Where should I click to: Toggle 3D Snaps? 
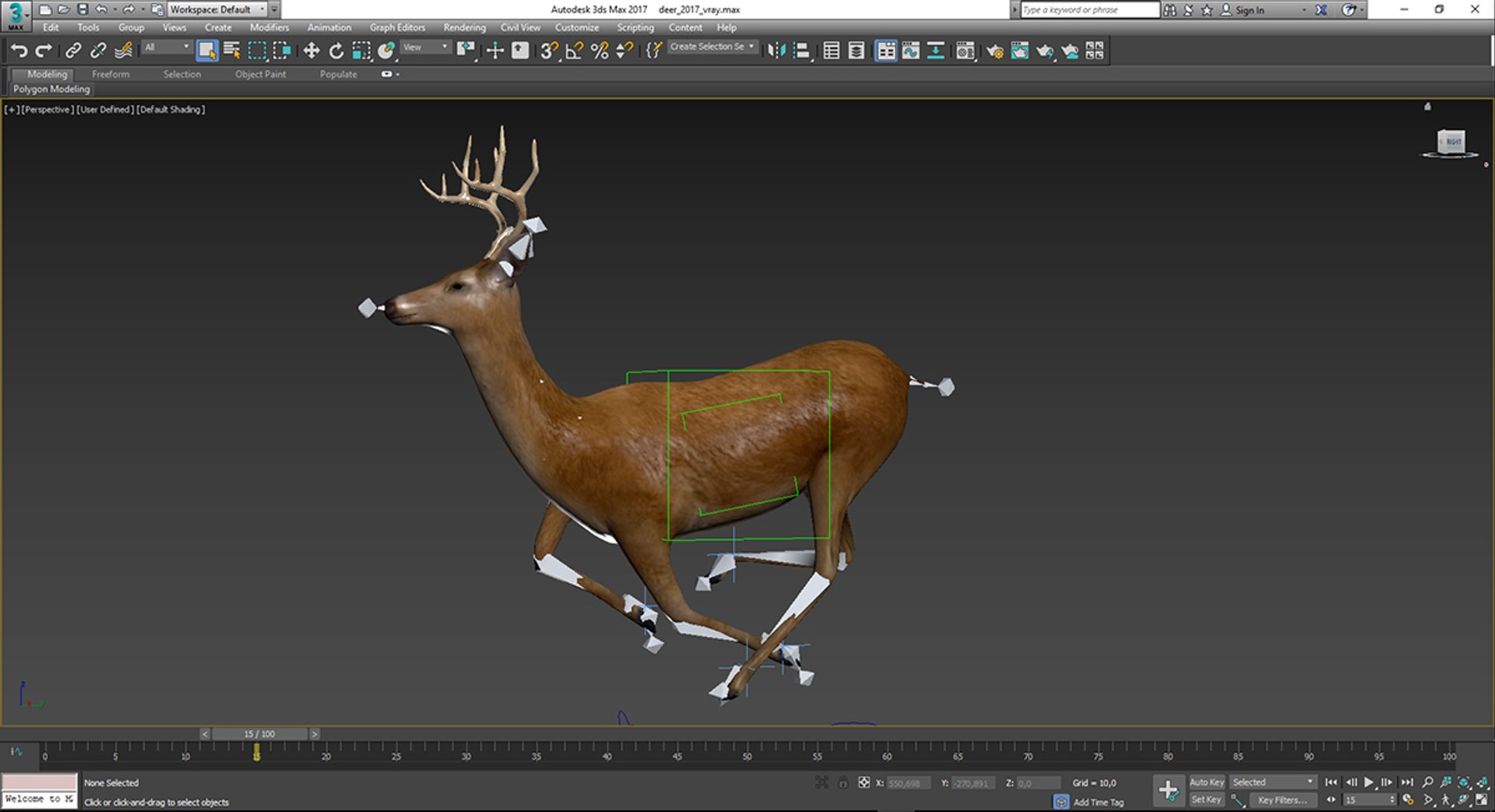[x=549, y=51]
